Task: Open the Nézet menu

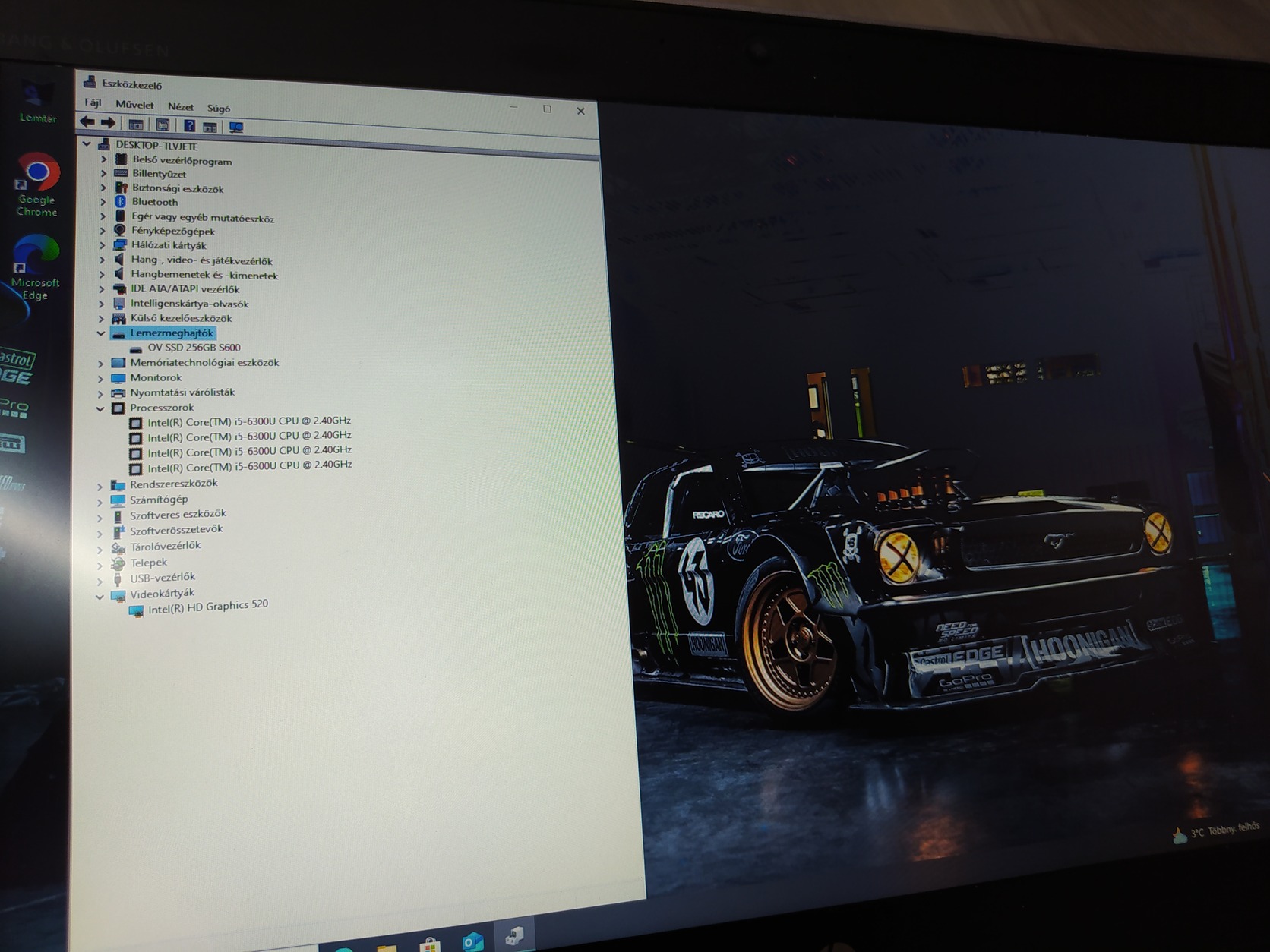Action: [181, 107]
